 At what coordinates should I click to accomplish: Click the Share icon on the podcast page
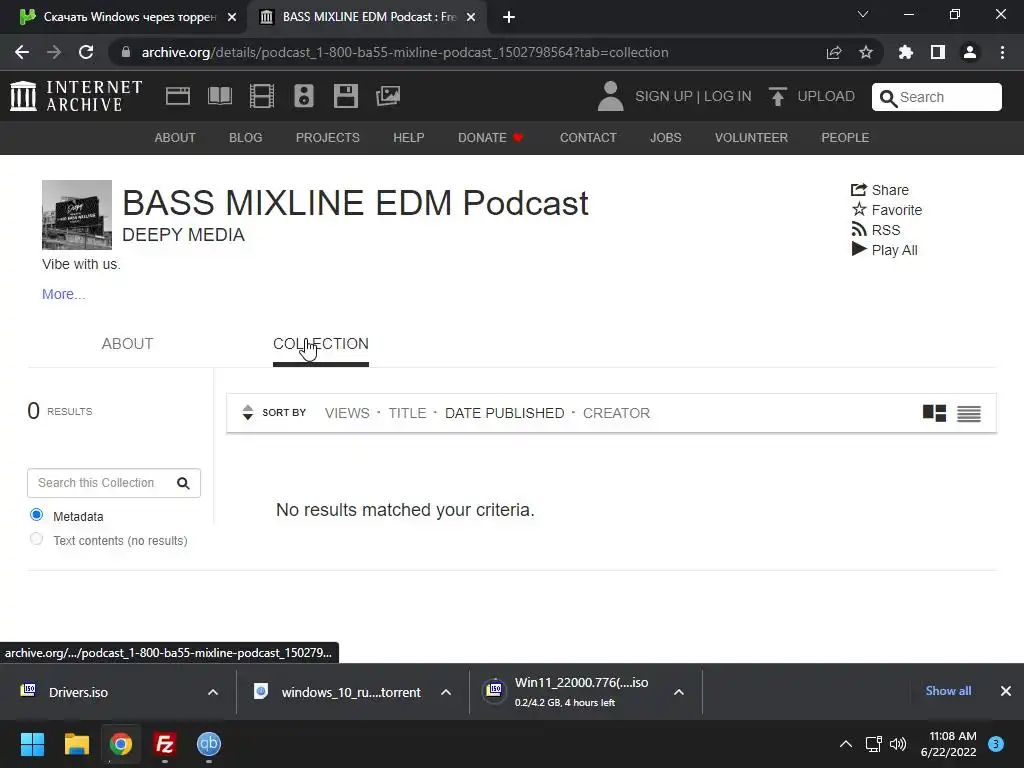click(859, 189)
